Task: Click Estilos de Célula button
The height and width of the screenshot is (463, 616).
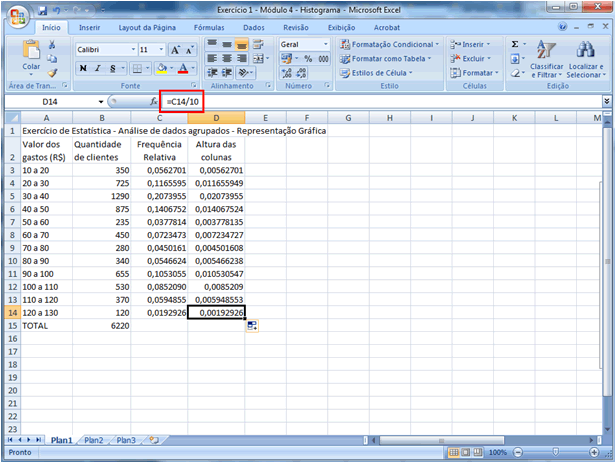Action: pos(378,73)
